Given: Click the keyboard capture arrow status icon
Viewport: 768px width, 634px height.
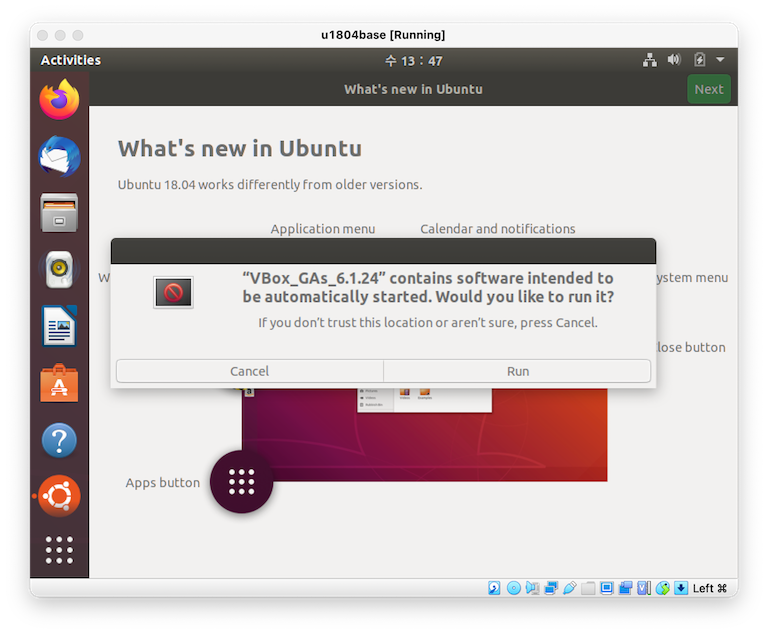Looking at the screenshot, I should (681, 587).
